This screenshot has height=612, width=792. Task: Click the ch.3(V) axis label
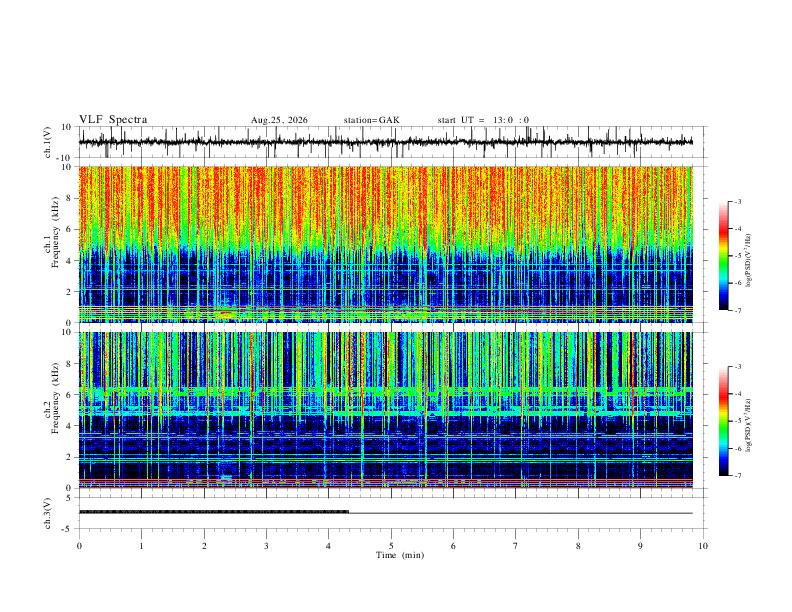[48, 513]
